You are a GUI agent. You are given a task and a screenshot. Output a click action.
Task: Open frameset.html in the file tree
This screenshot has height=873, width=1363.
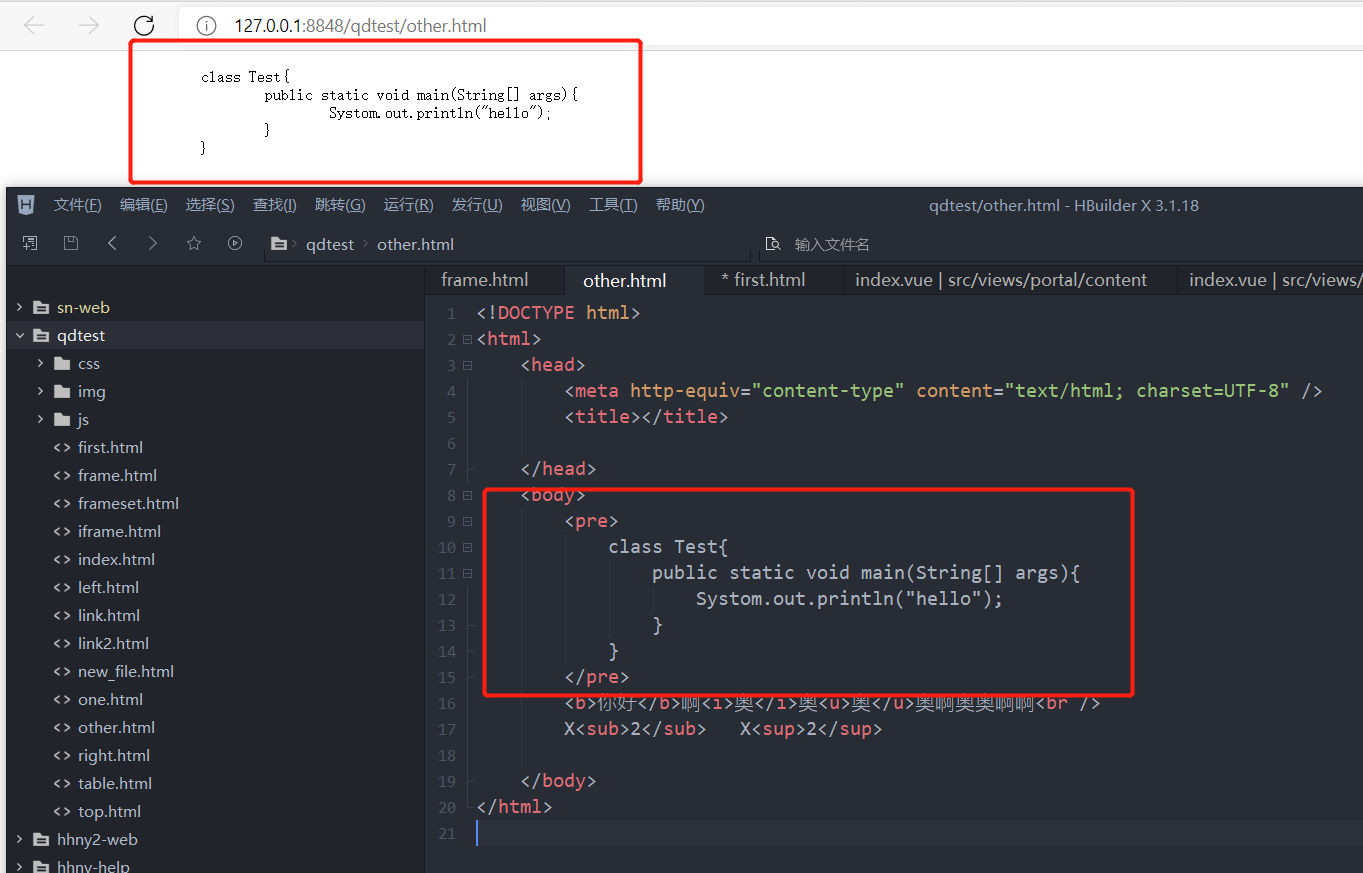[128, 503]
